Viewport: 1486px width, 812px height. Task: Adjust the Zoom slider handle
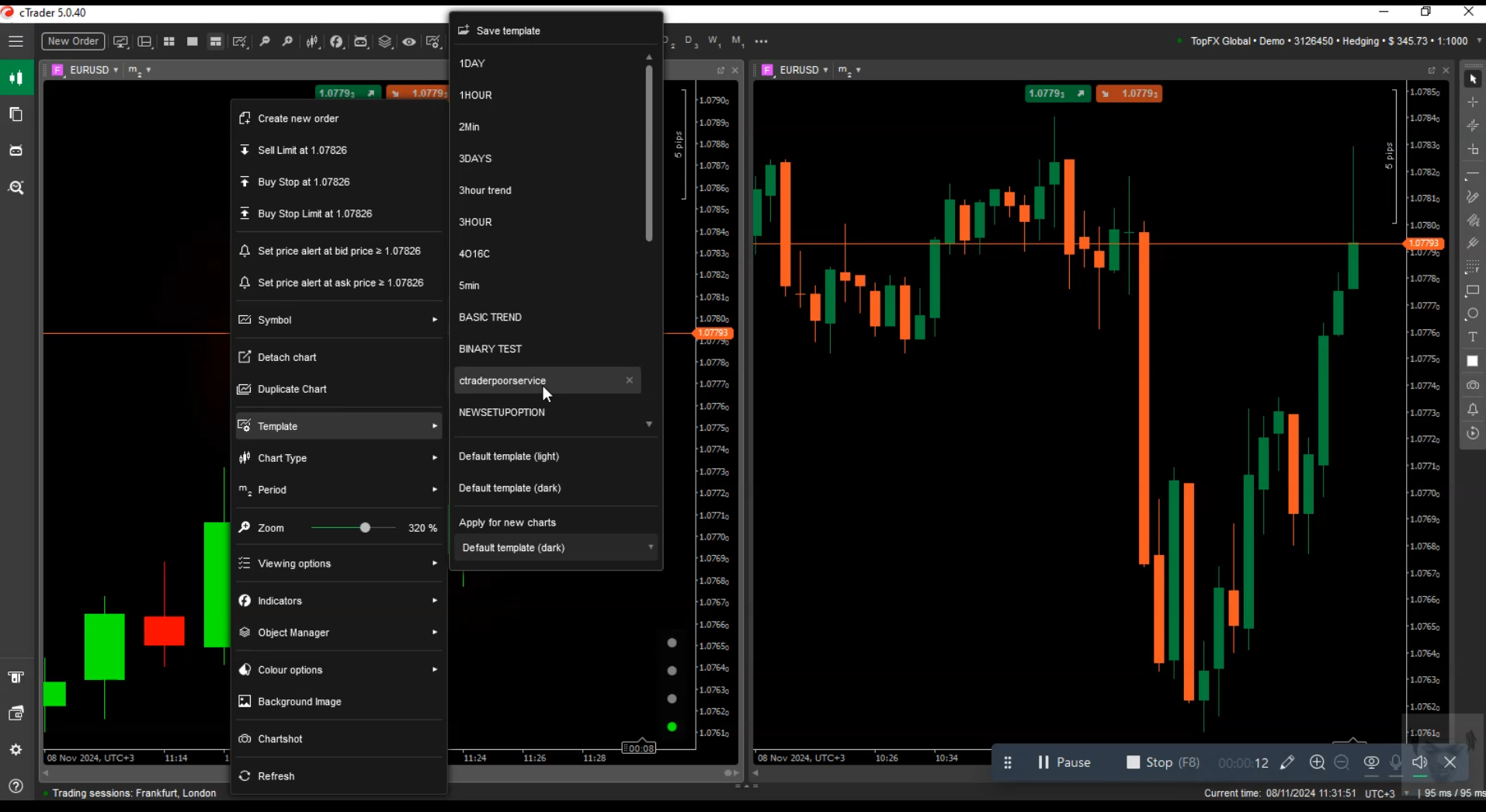(x=365, y=528)
